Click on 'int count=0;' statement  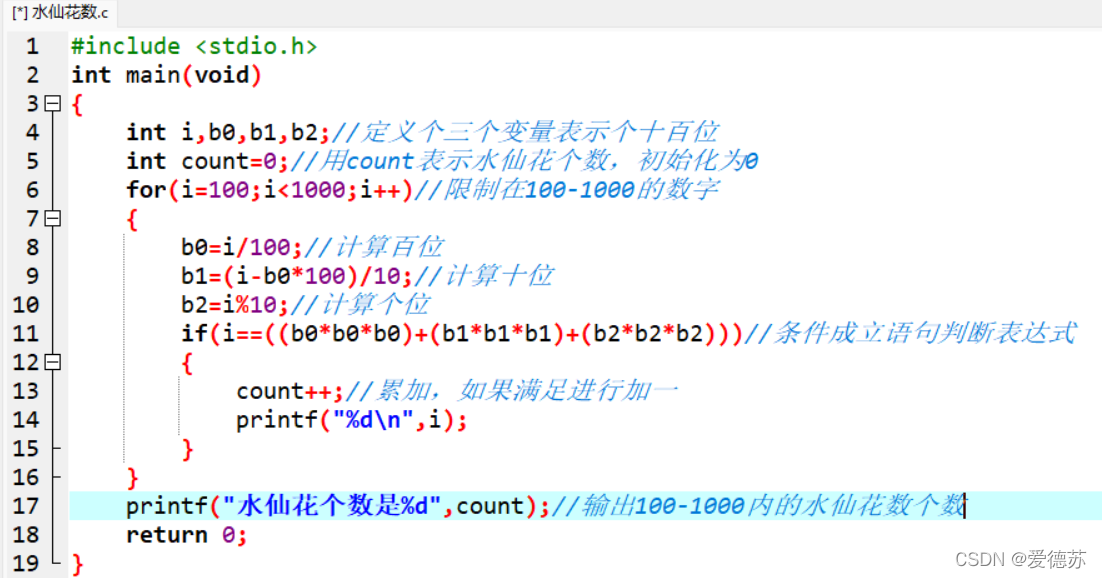207,161
